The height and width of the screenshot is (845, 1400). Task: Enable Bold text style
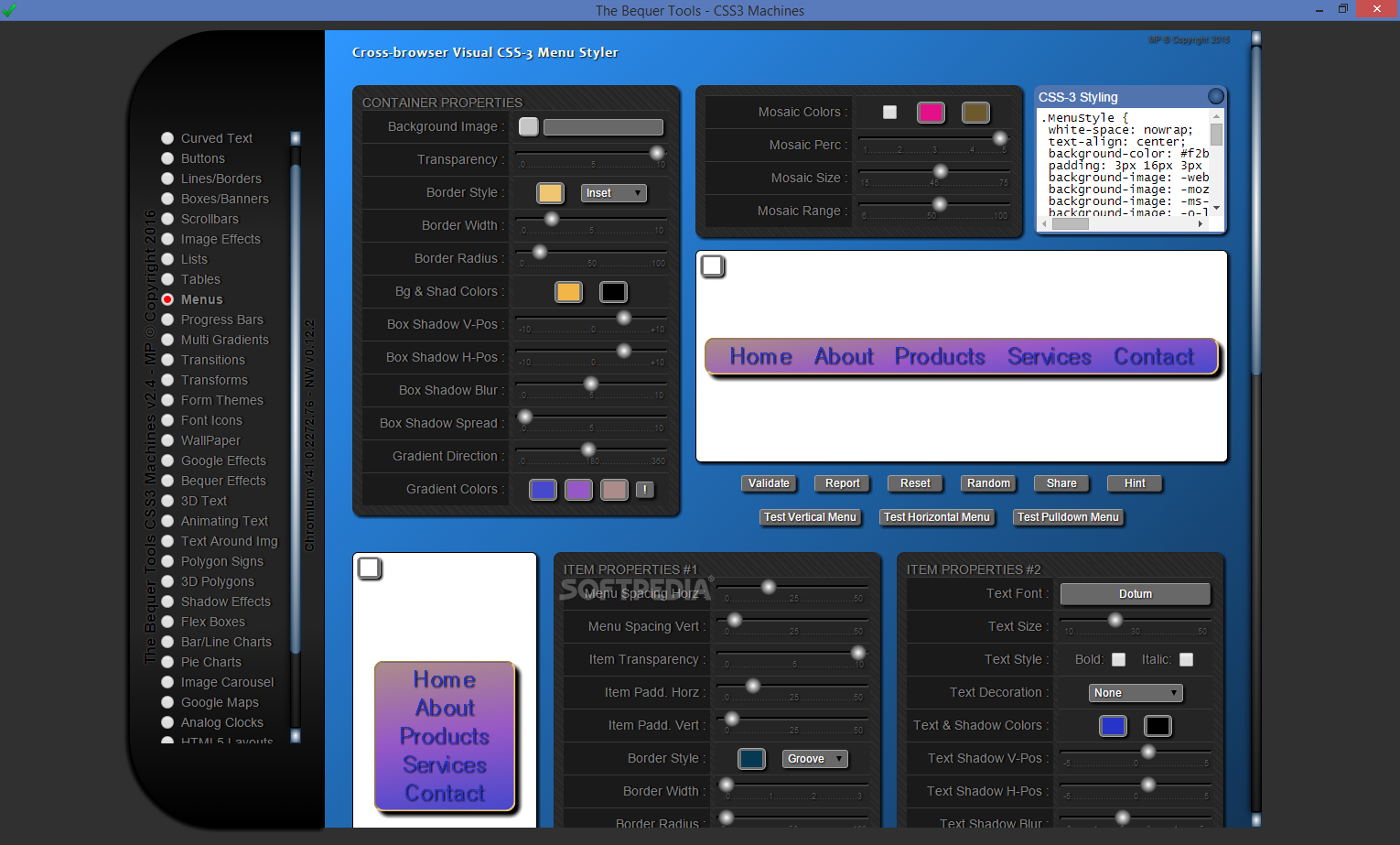tap(1118, 659)
